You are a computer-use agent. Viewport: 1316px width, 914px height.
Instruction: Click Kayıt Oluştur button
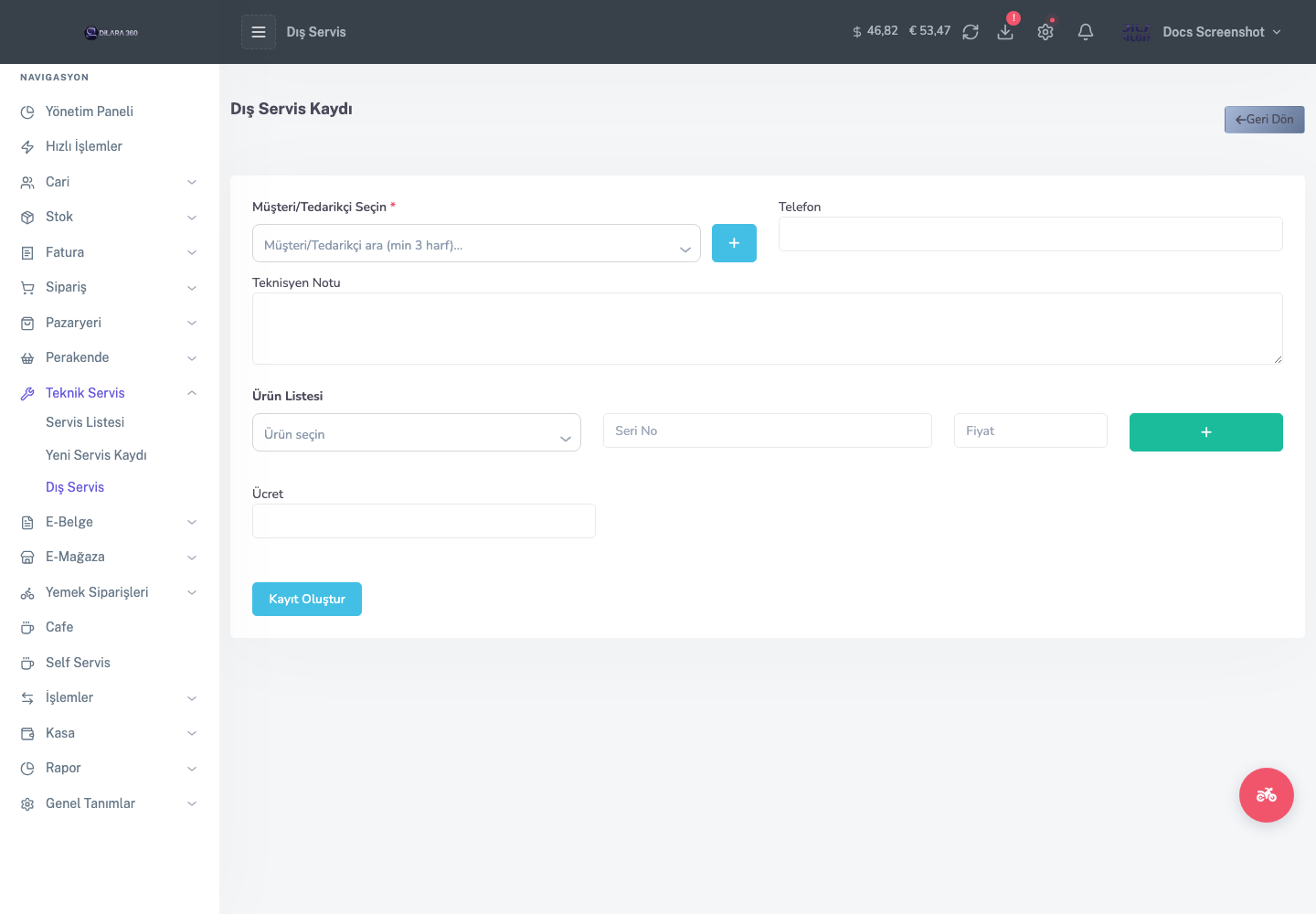point(307,600)
